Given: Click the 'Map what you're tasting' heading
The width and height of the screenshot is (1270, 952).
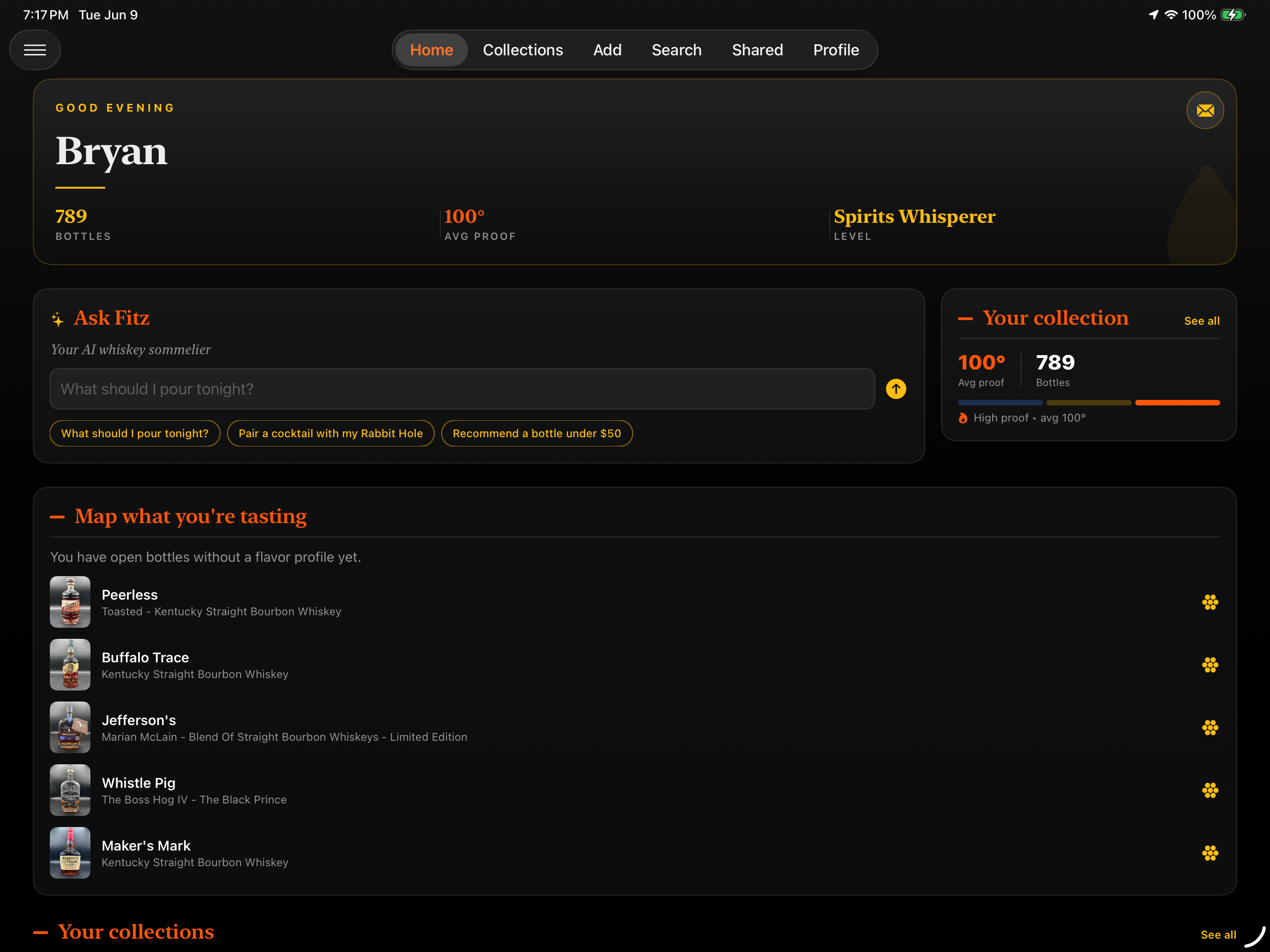Looking at the screenshot, I should (191, 517).
